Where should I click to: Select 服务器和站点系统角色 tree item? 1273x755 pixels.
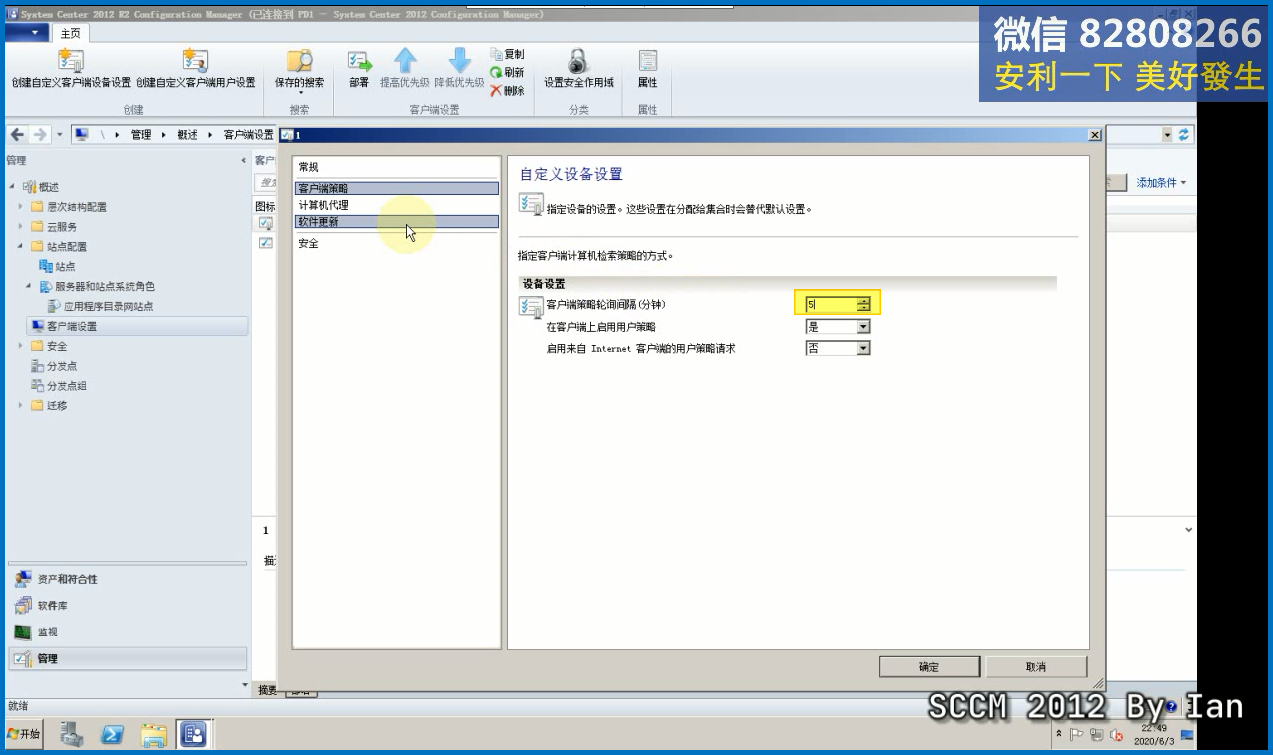coord(104,286)
